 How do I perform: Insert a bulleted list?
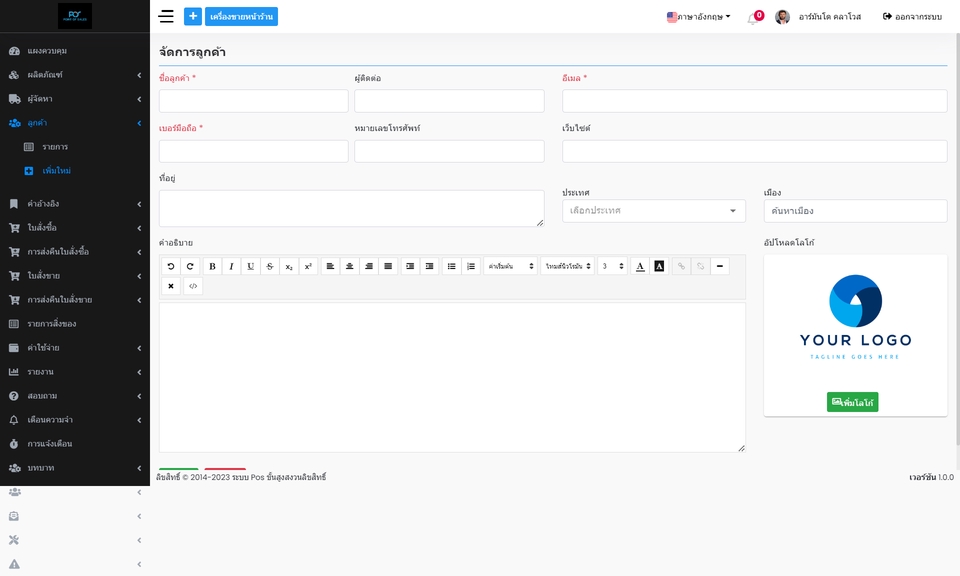click(451, 266)
